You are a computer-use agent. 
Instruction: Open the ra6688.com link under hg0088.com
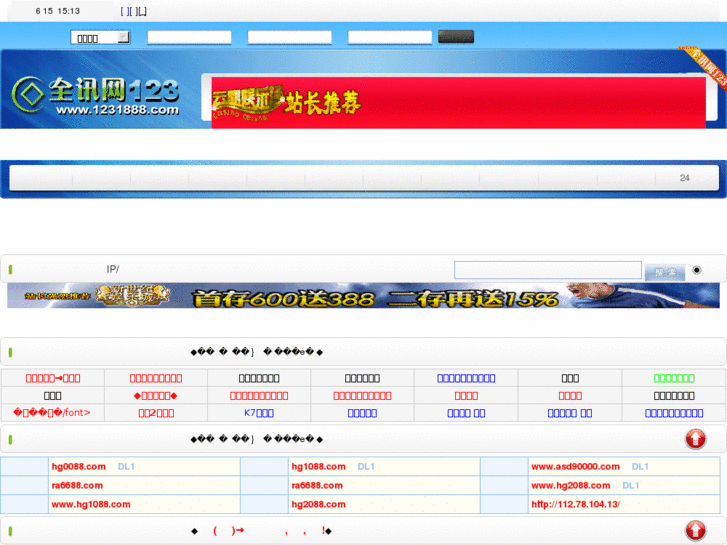(x=77, y=486)
